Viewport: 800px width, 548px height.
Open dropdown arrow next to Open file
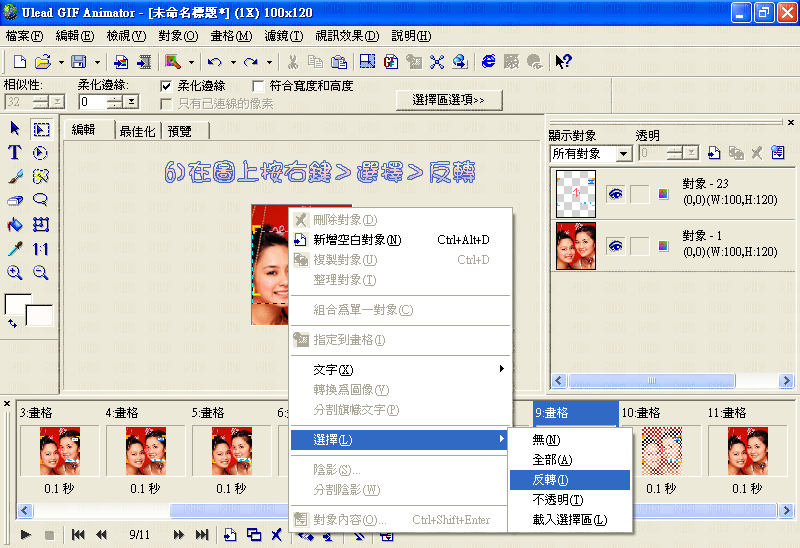(x=61, y=62)
